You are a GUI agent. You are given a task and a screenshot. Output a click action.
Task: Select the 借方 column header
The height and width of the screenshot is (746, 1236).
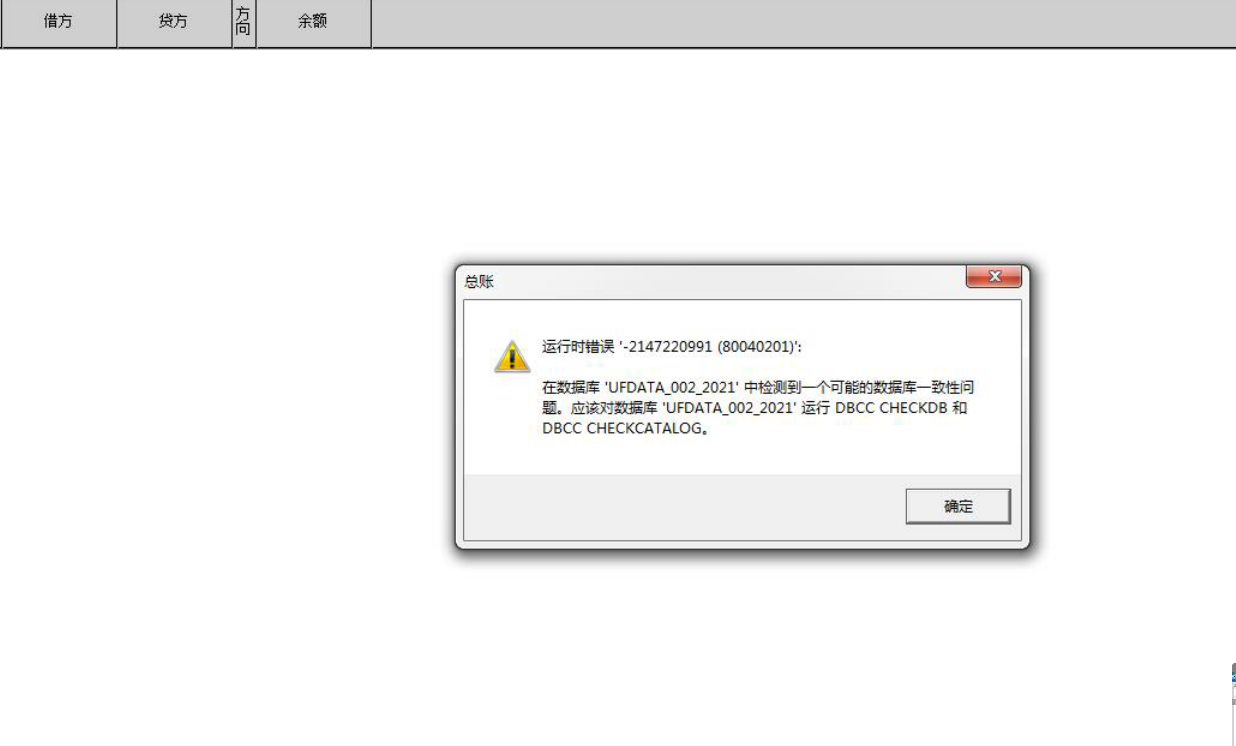point(58,22)
